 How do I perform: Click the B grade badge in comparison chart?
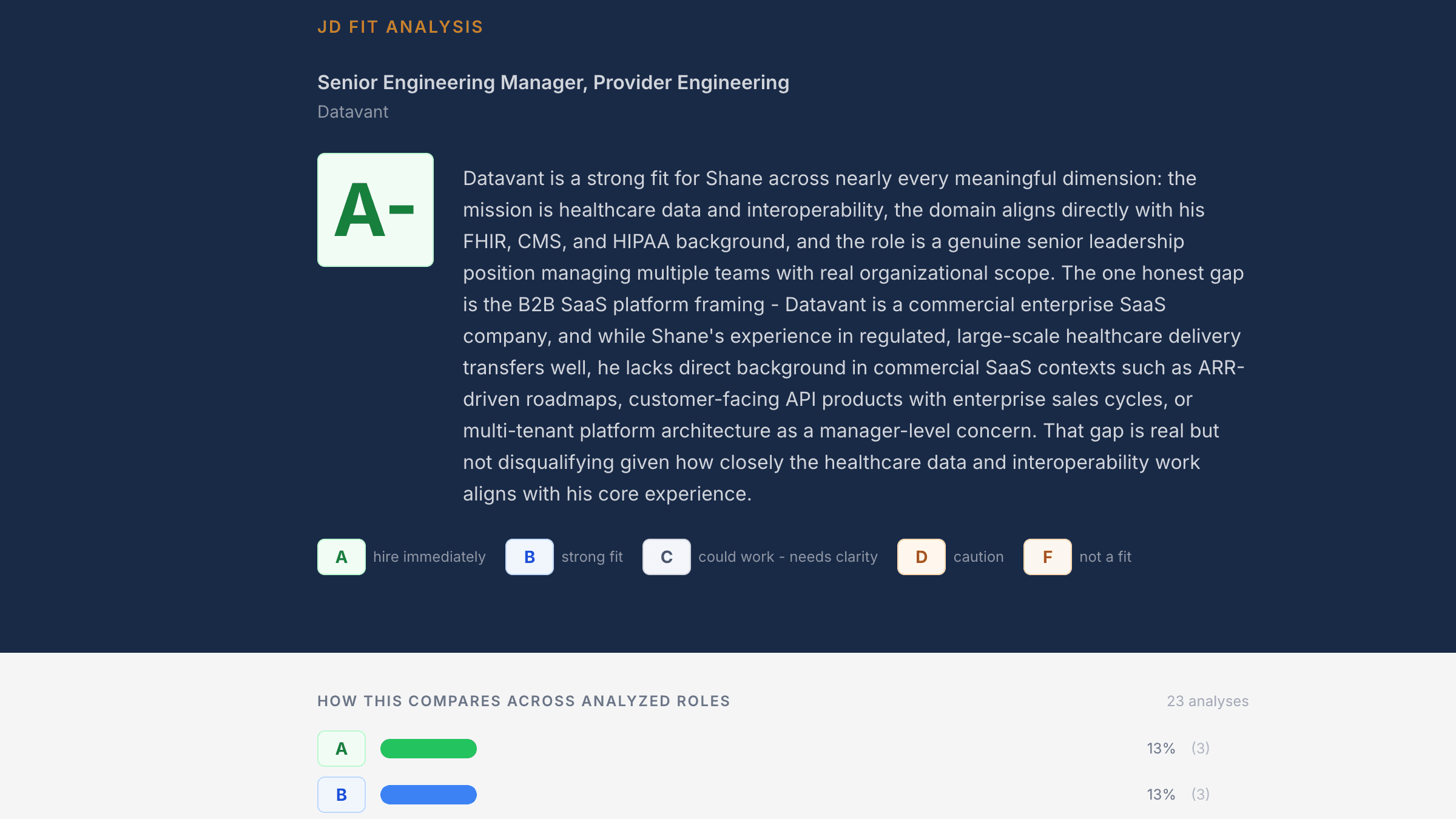(341, 794)
